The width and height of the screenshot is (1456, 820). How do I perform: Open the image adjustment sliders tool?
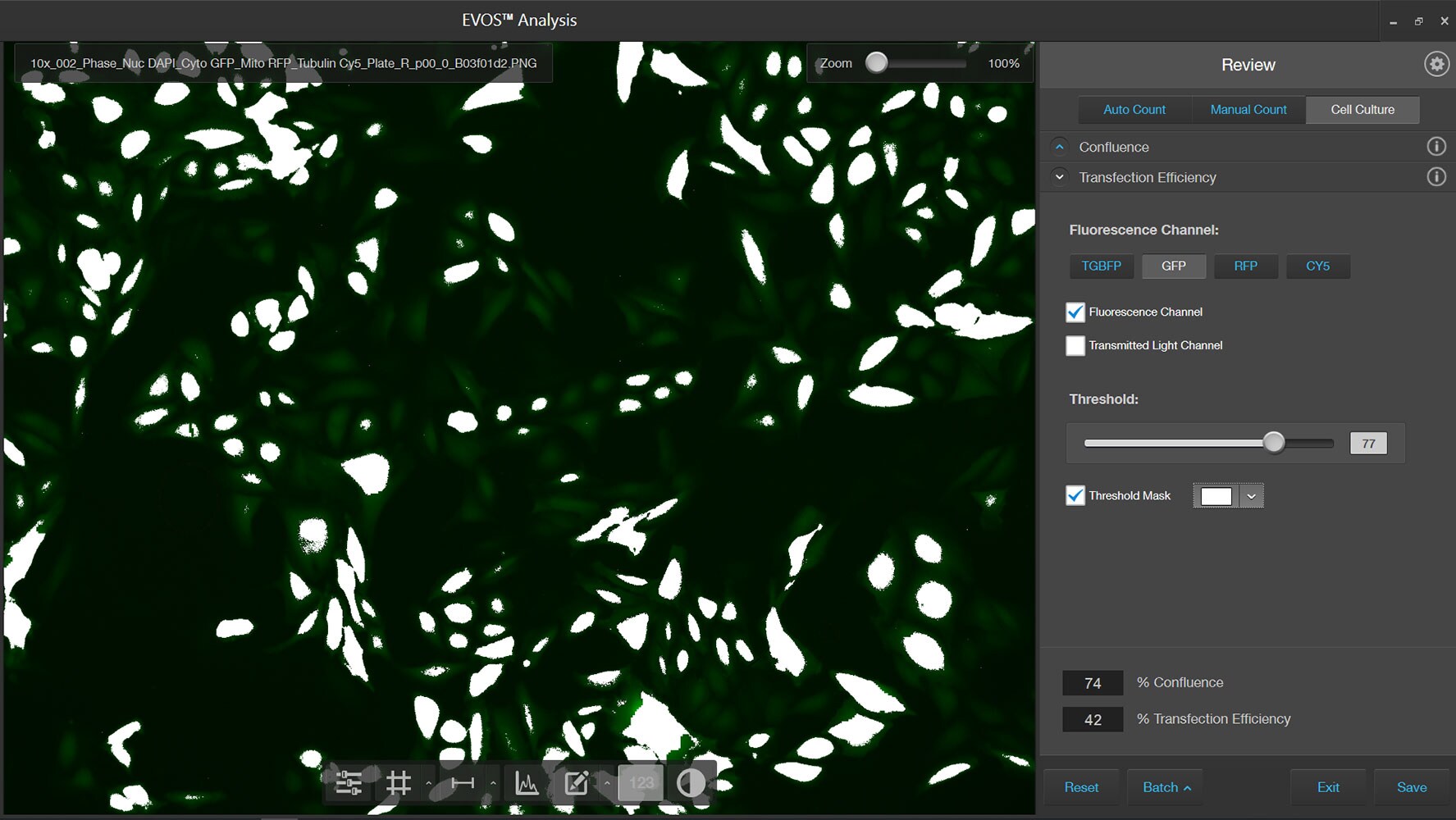pyautogui.click(x=349, y=783)
